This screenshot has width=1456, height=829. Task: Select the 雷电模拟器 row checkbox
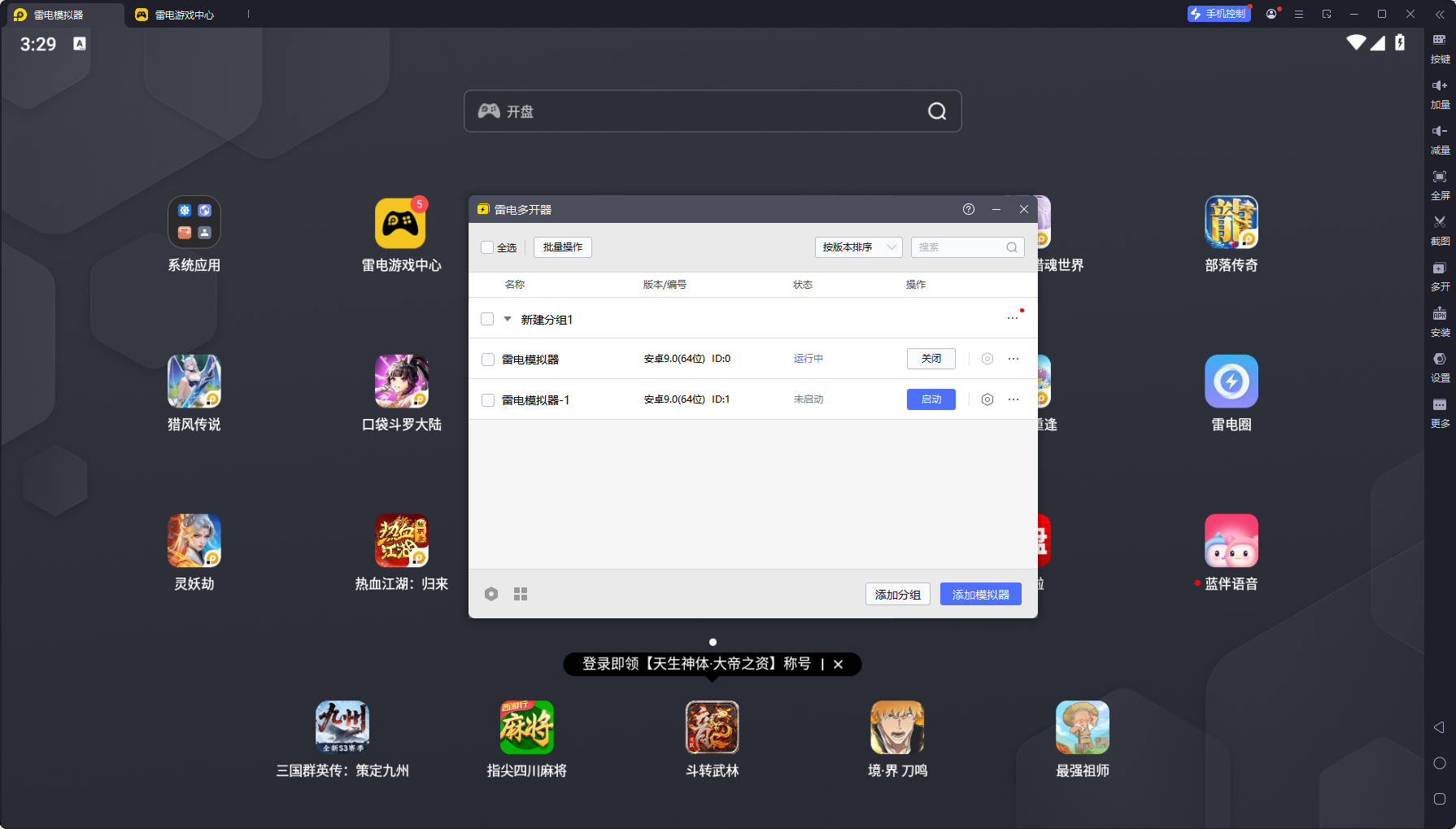click(488, 359)
